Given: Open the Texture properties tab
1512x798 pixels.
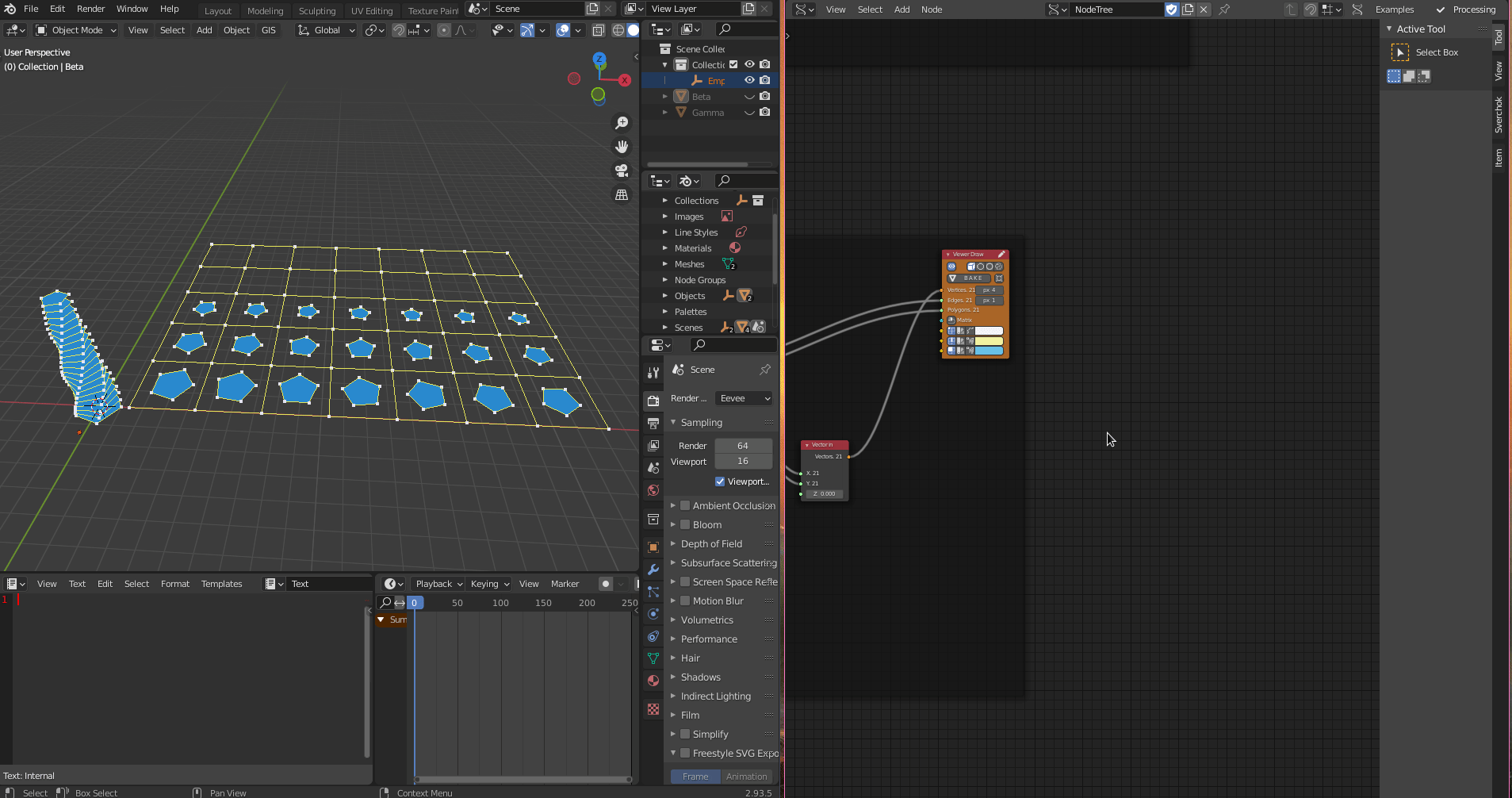Looking at the screenshot, I should [x=653, y=709].
